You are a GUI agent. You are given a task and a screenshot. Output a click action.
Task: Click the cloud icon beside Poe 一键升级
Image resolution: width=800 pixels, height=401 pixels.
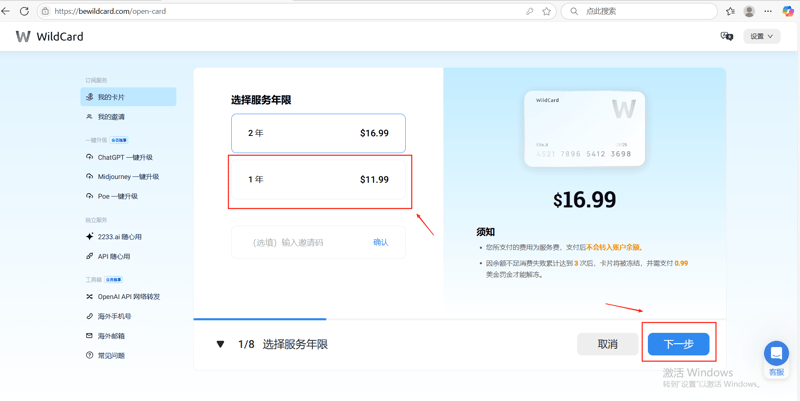coord(90,196)
